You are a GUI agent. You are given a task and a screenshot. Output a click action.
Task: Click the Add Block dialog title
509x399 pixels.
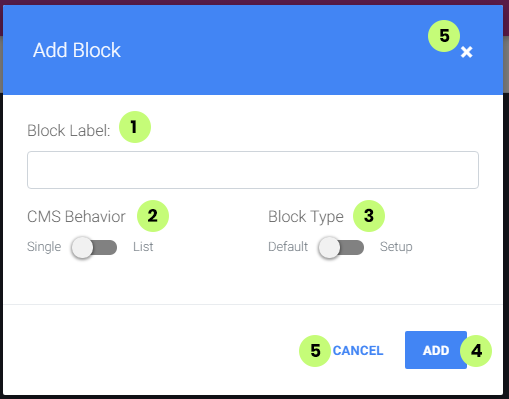click(x=77, y=50)
